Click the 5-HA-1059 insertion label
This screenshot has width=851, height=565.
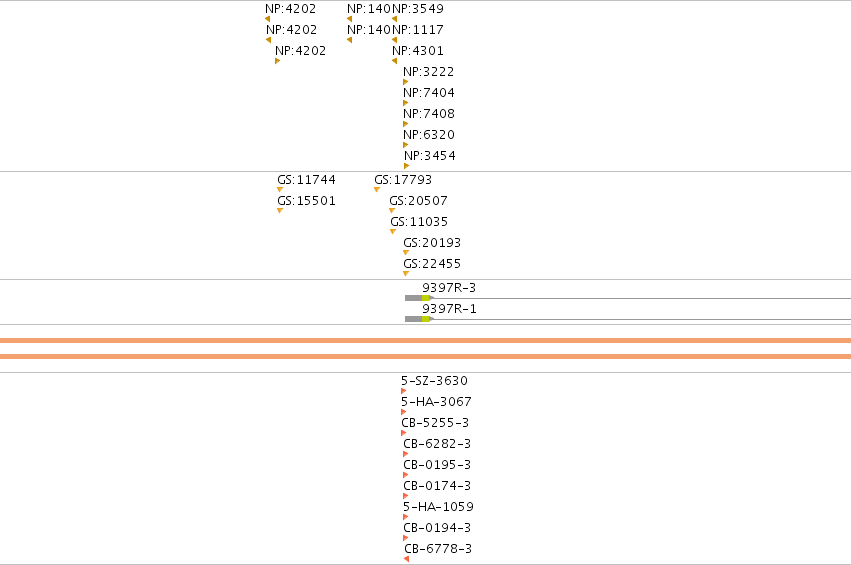[x=438, y=507]
